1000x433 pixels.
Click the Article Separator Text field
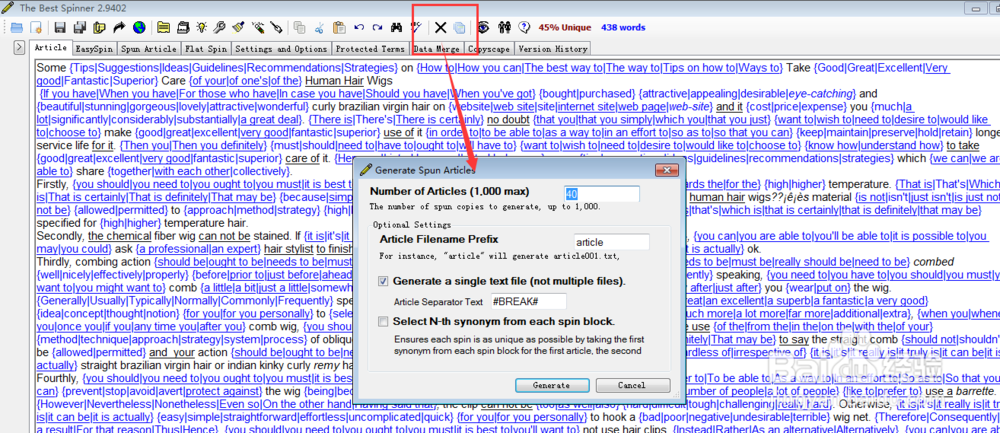pos(528,302)
